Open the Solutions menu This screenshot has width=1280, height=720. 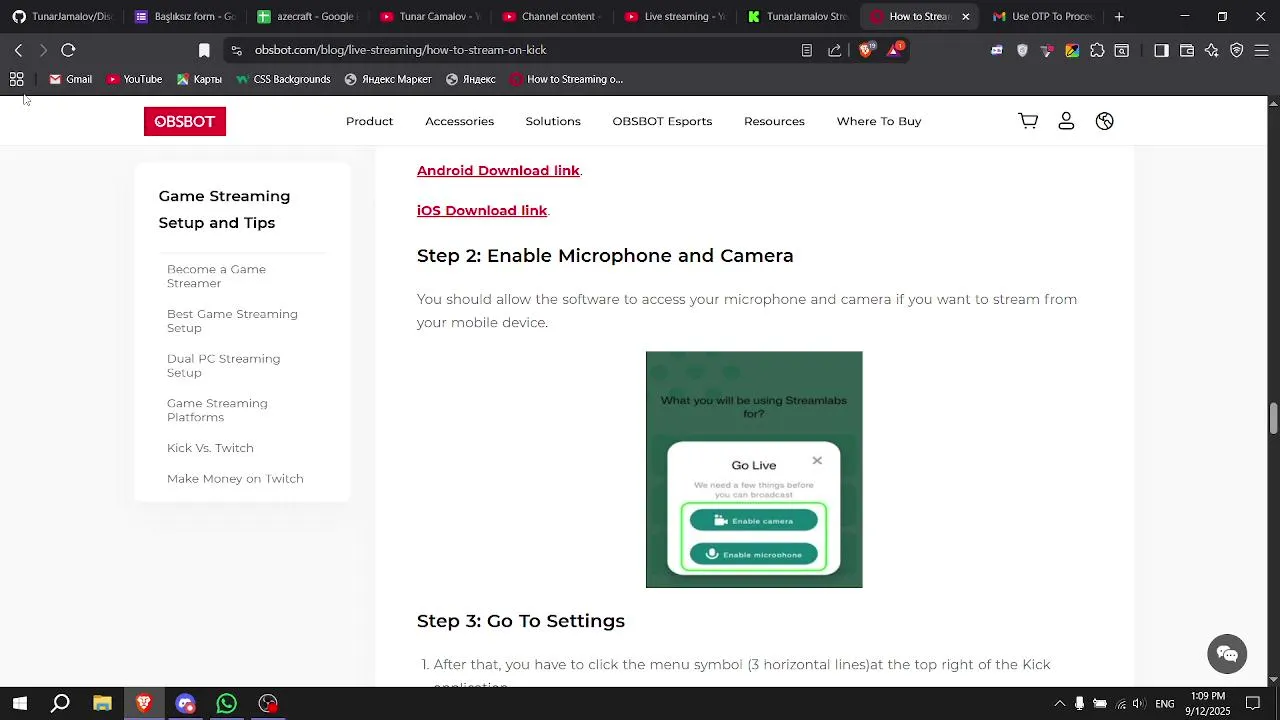(553, 121)
